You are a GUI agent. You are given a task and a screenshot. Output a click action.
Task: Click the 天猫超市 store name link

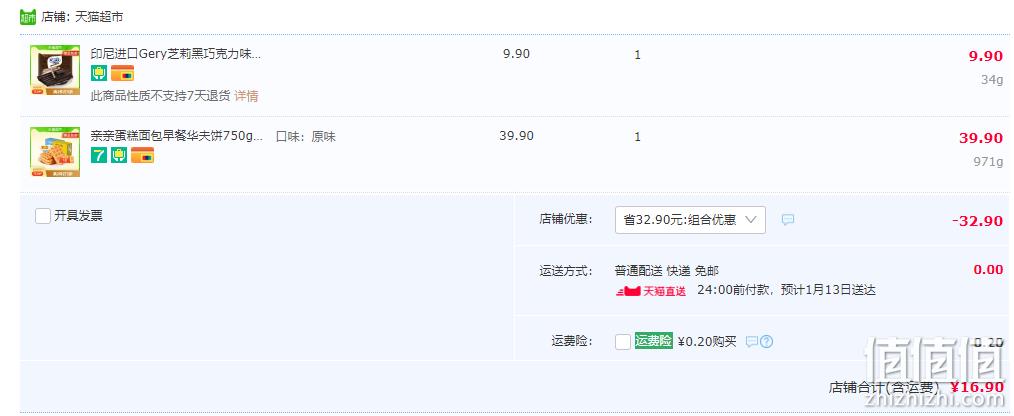[99, 17]
